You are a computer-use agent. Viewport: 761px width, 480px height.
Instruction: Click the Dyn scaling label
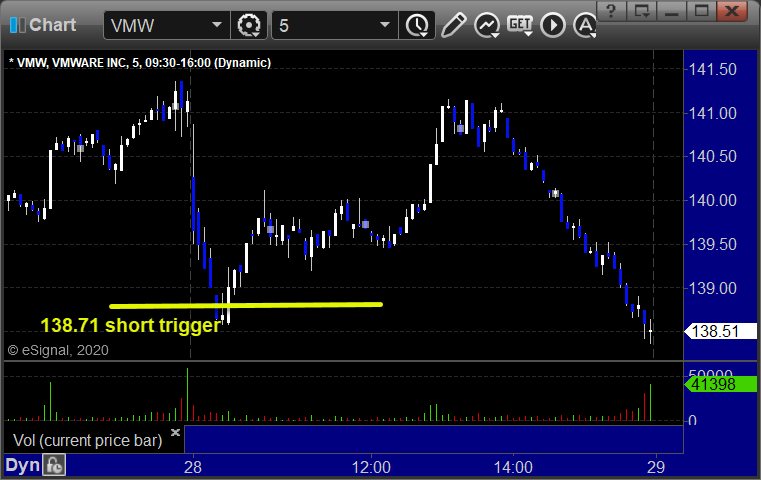[22, 465]
